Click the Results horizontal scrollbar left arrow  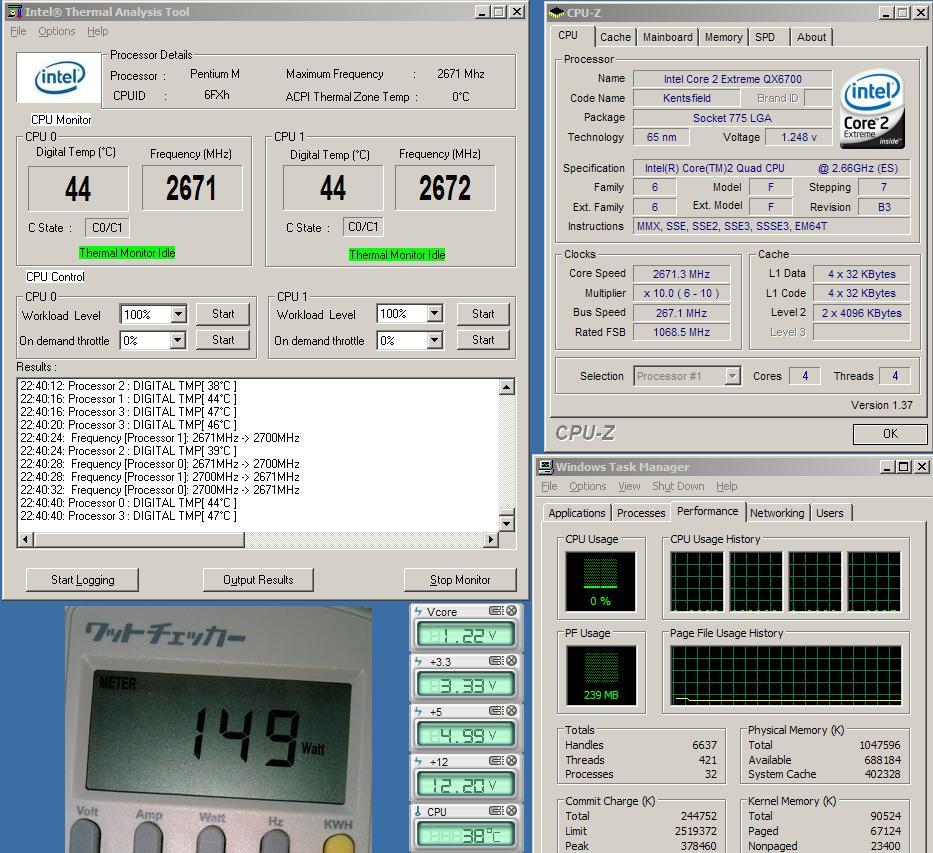[x=26, y=540]
